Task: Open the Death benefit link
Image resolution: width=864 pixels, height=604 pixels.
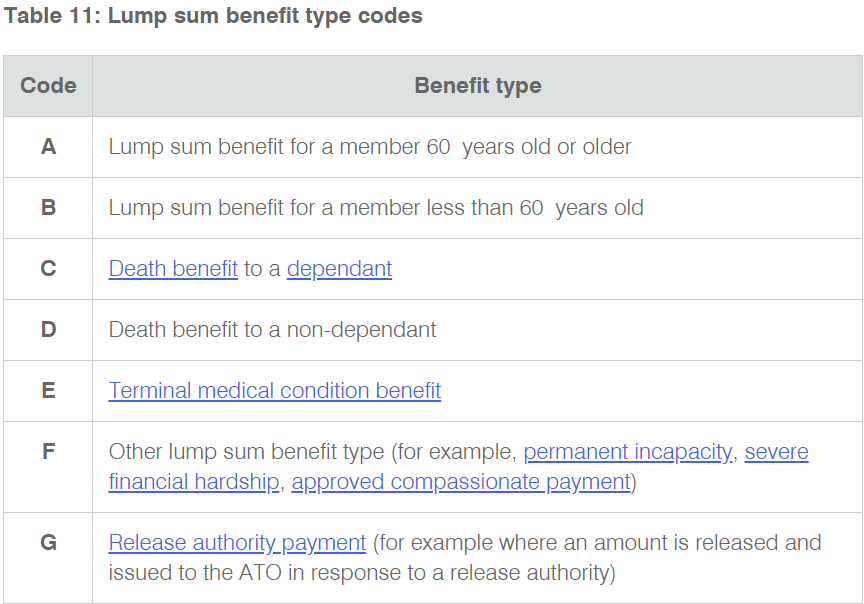Action: click(173, 269)
